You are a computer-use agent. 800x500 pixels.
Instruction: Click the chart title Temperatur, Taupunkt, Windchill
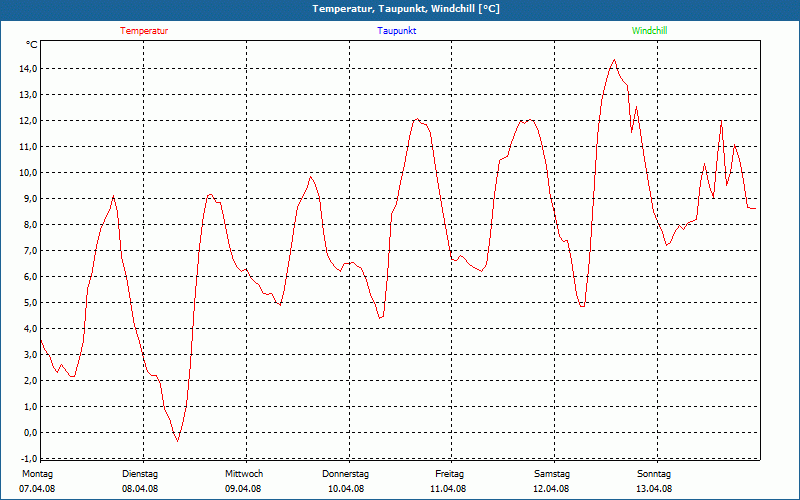click(406, 9)
